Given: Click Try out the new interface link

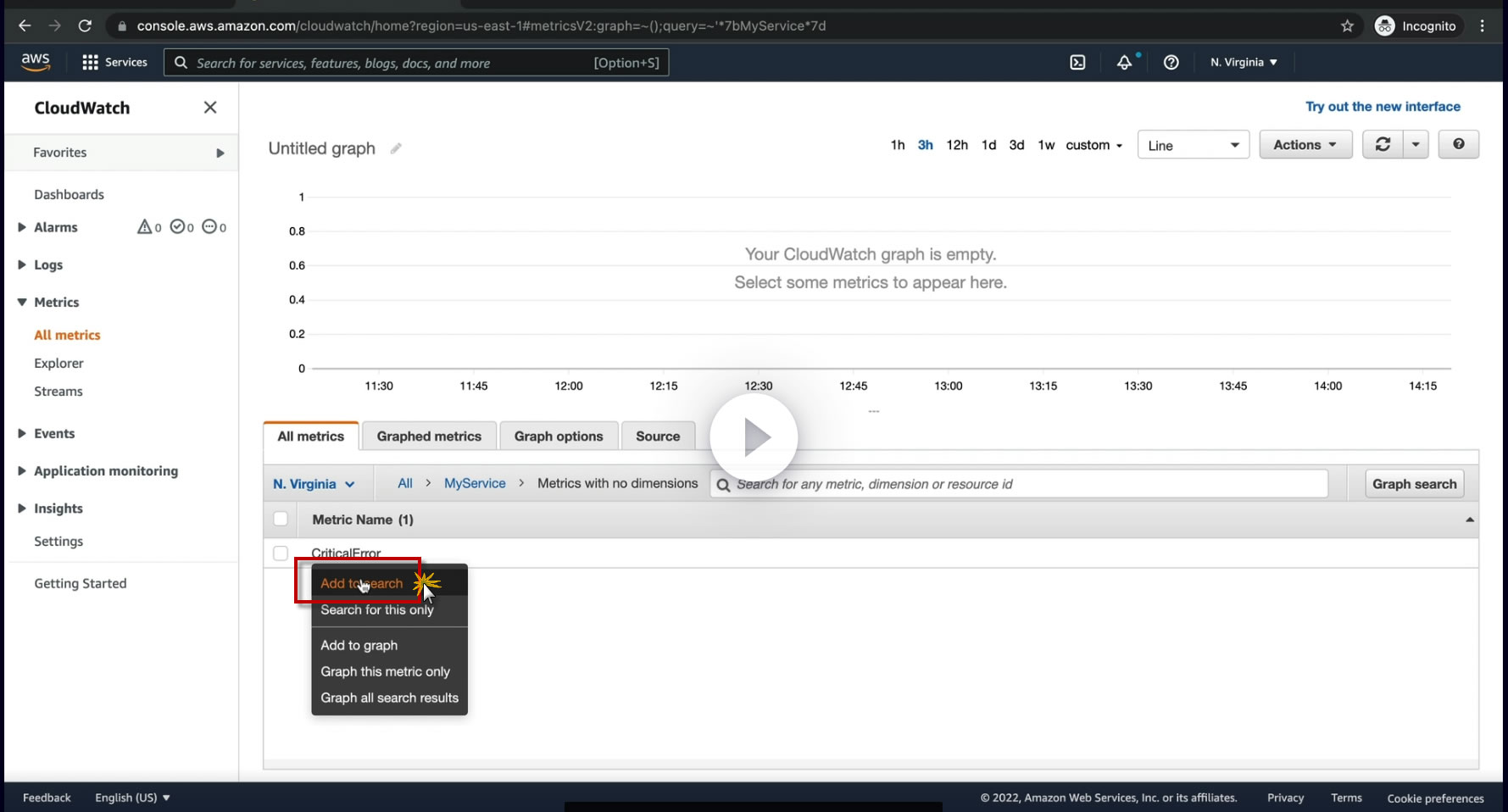Looking at the screenshot, I should [1383, 107].
